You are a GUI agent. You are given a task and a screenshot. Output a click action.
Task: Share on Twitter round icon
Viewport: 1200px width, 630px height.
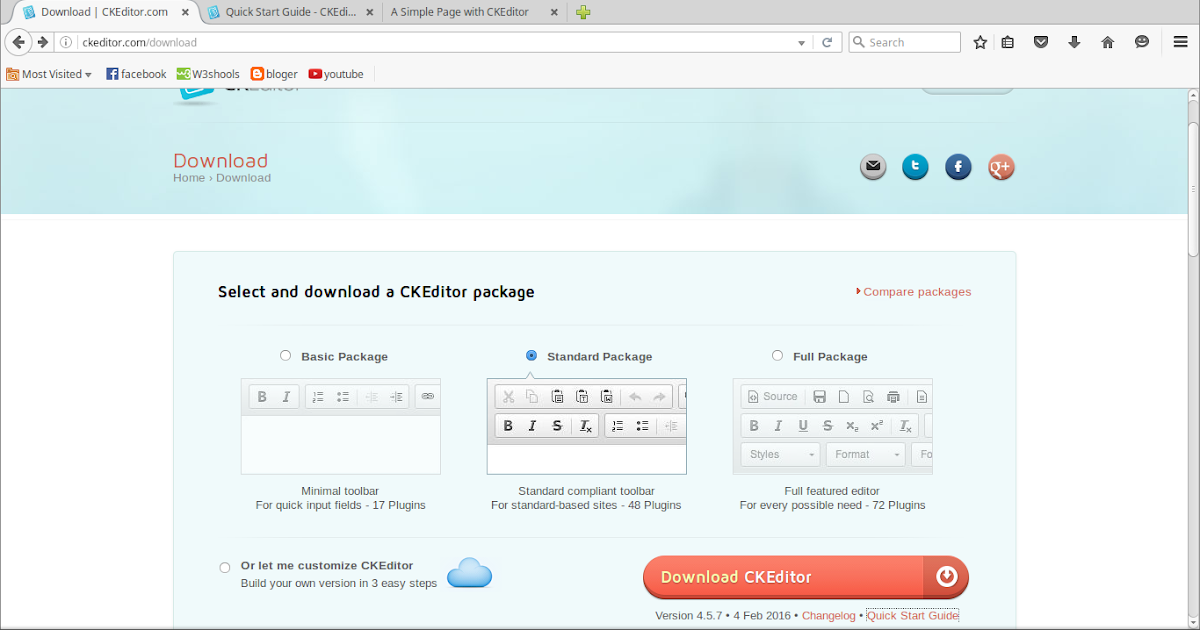(915, 167)
